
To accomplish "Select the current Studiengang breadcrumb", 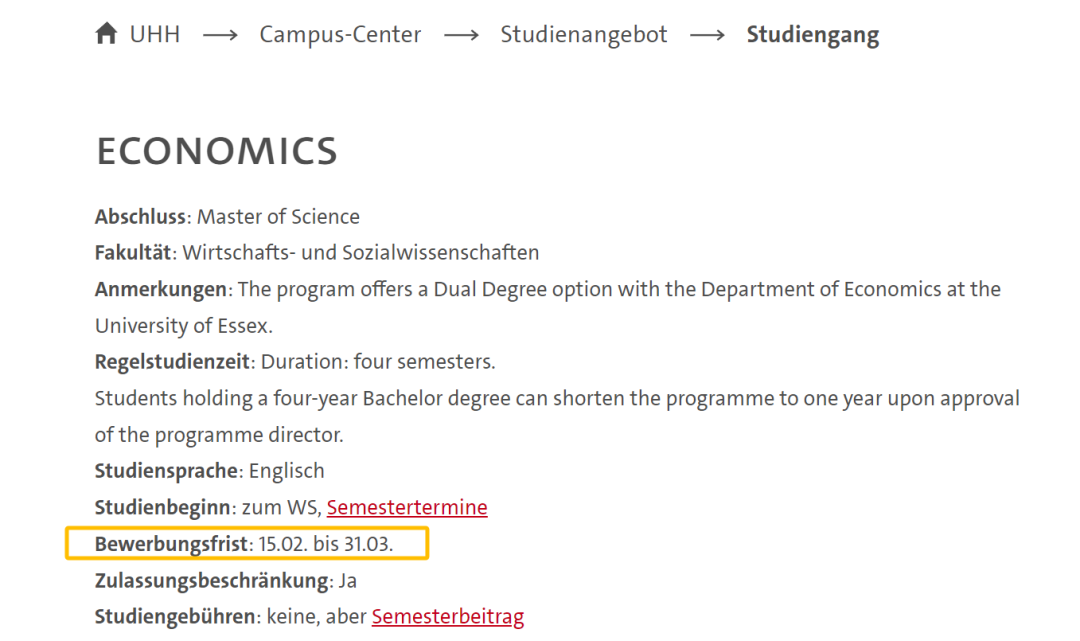I will pos(812,35).
